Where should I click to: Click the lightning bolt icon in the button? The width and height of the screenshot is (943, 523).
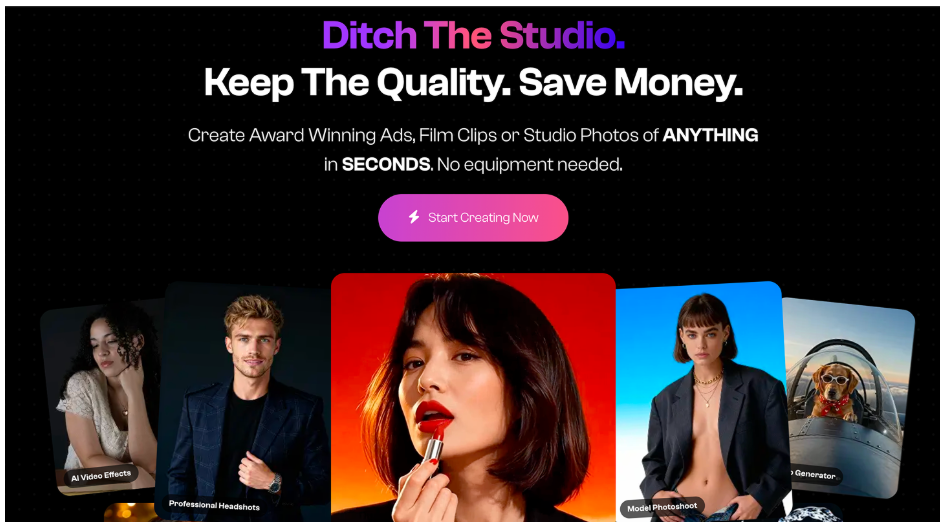414,217
